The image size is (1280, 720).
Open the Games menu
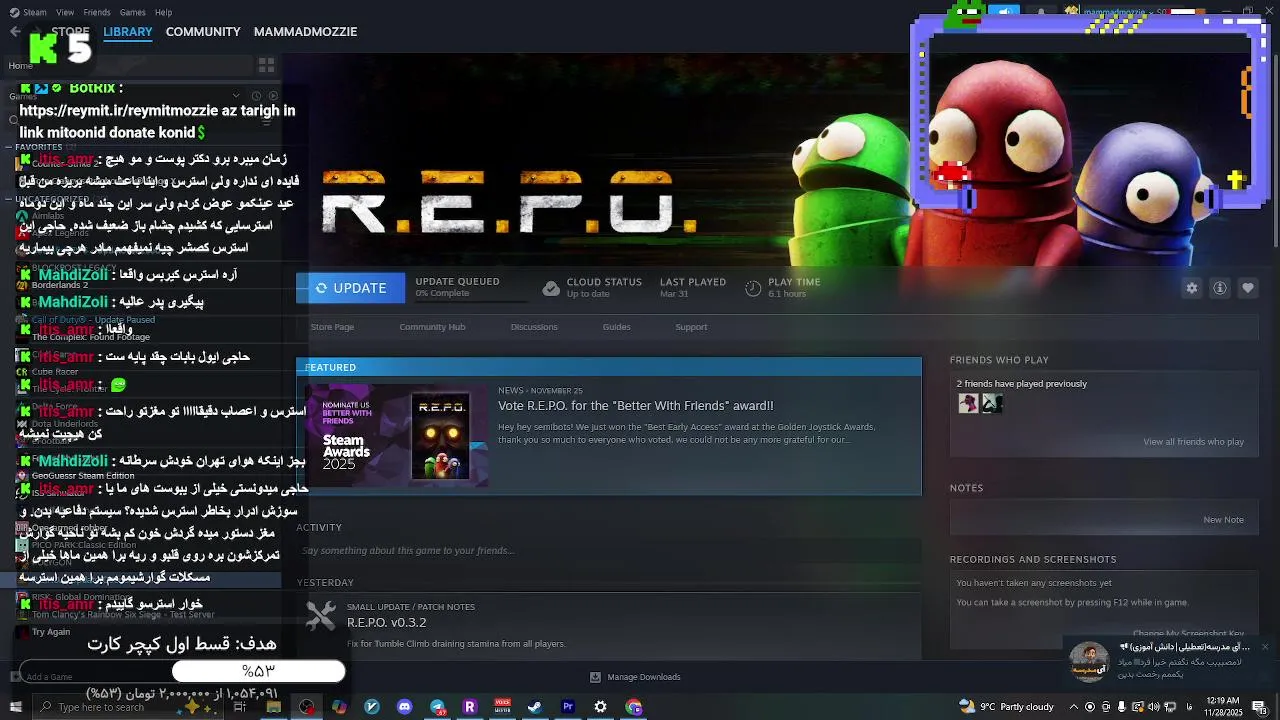coord(133,12)
